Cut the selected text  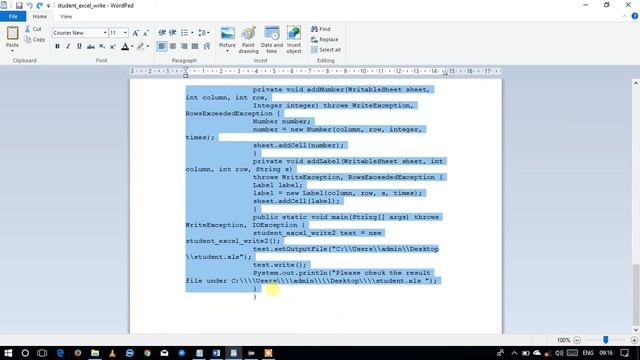point(33,29)
